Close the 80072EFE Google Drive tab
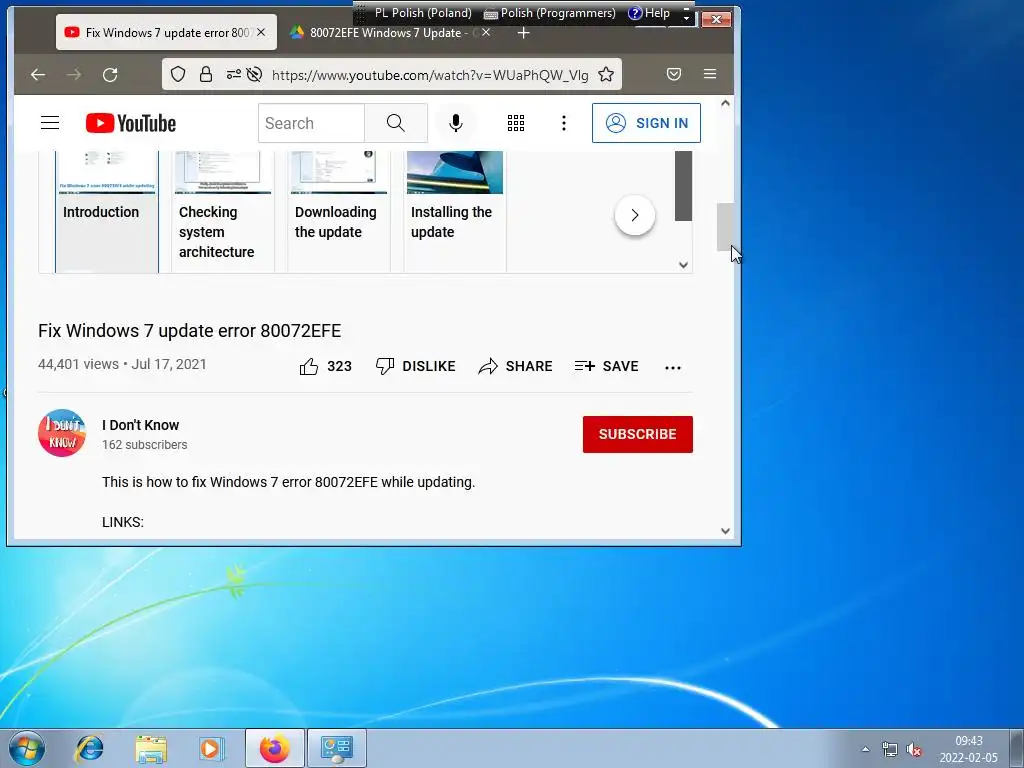The height and width of the screenshot is (768, 1024). (485, 32)
